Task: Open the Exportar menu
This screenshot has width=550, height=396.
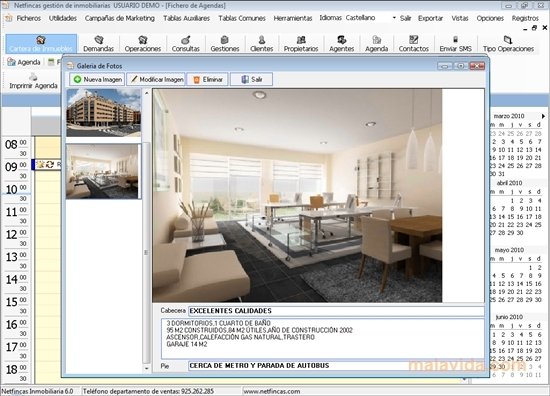Action: 430,18
